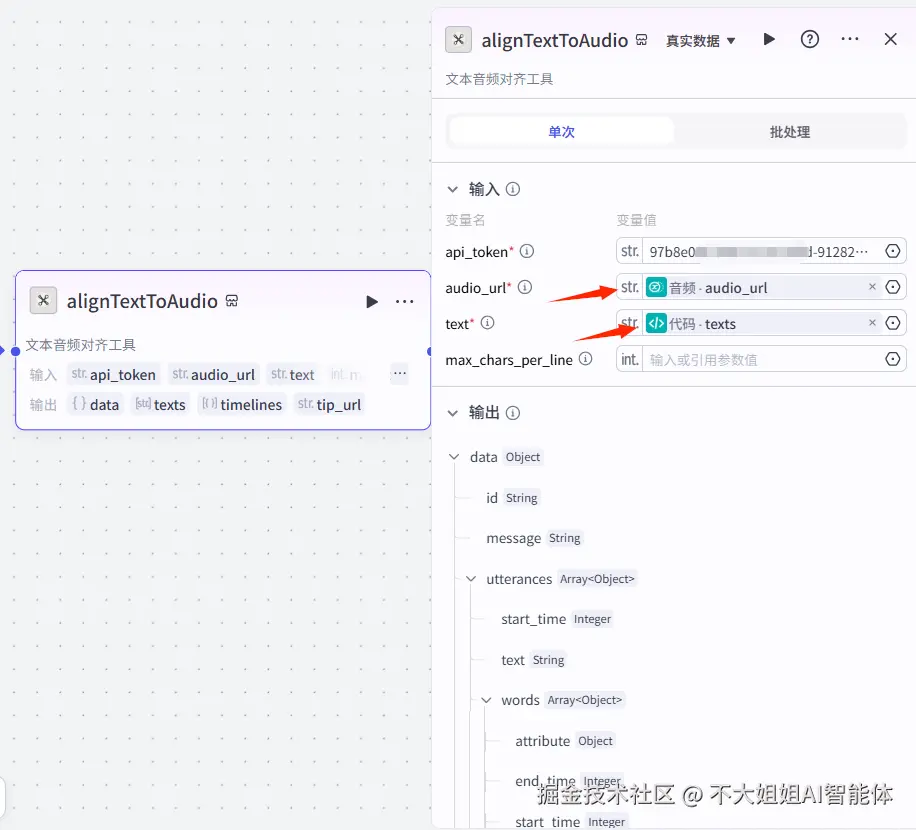Click the tip_url output chip on node
The height and width of the screenshot is (830, 916).
click(329, 405)
